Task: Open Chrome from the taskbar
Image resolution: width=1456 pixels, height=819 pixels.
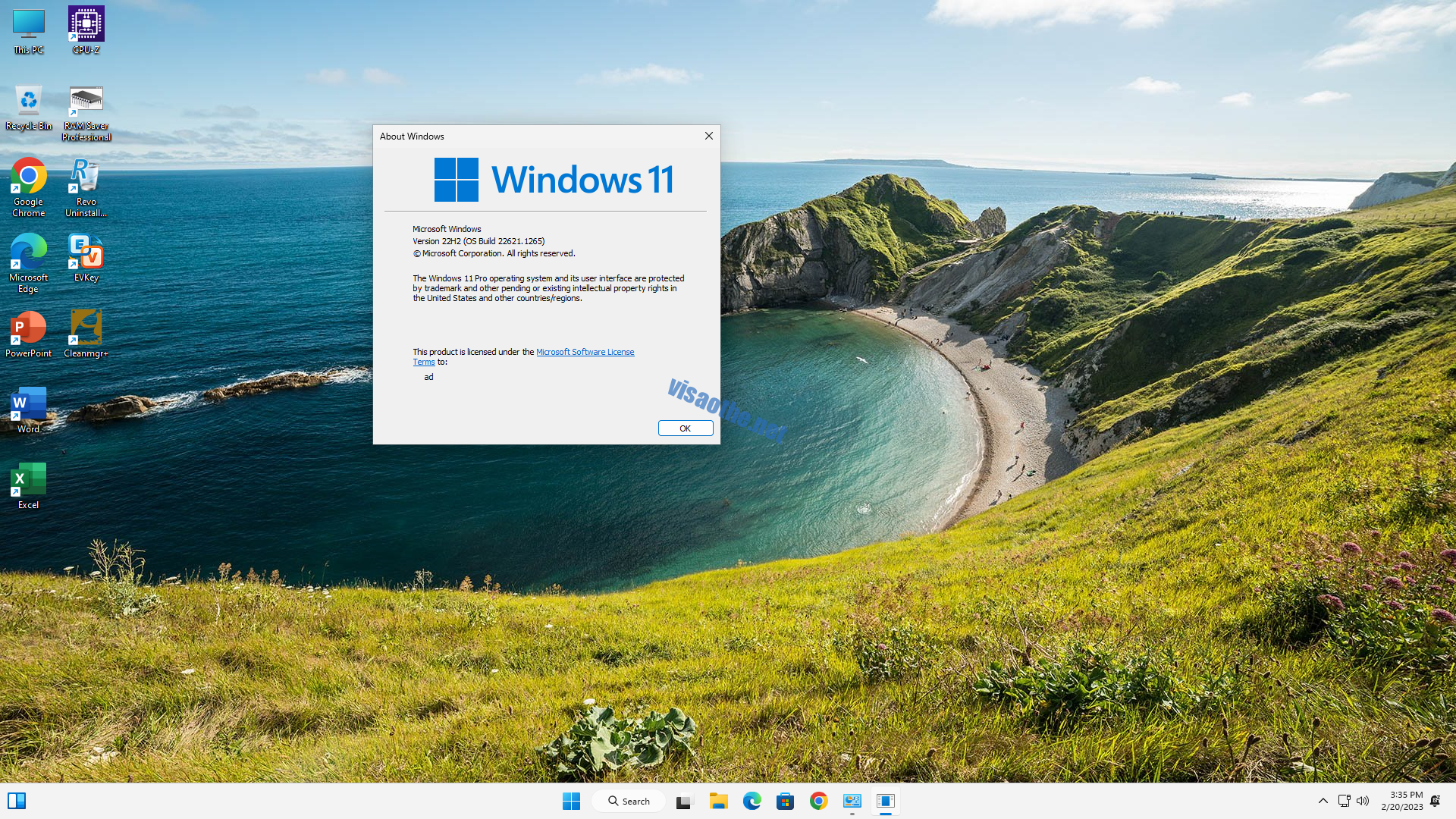Action: pyautogui.click(x=819, y=801)
